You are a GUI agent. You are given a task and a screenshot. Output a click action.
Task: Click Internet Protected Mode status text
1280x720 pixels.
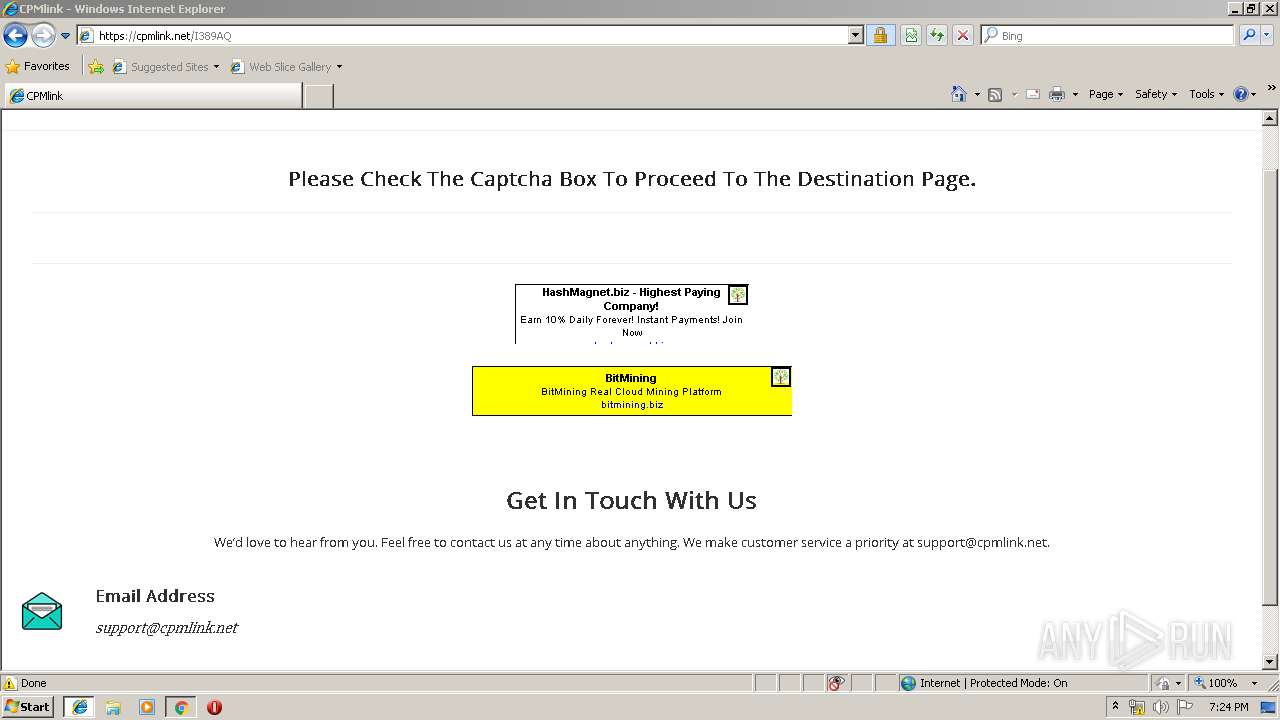pos(993,683)
